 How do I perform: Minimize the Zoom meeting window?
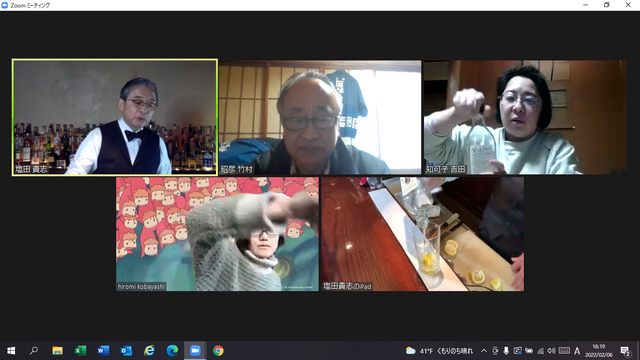586,5
